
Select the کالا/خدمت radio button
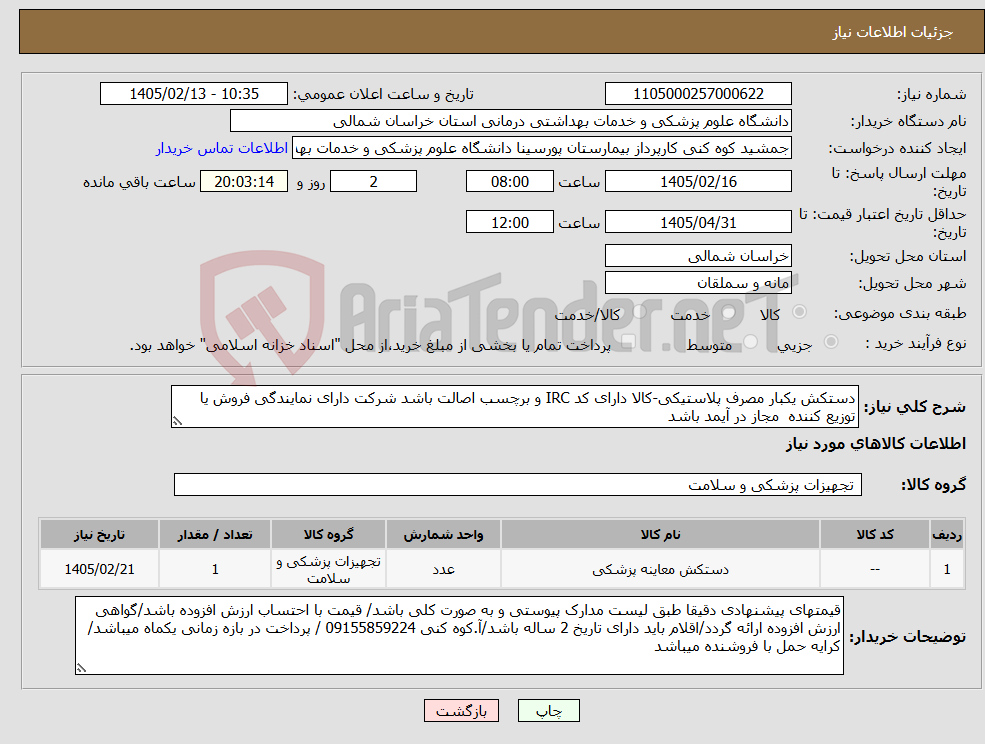pos(639,312)
